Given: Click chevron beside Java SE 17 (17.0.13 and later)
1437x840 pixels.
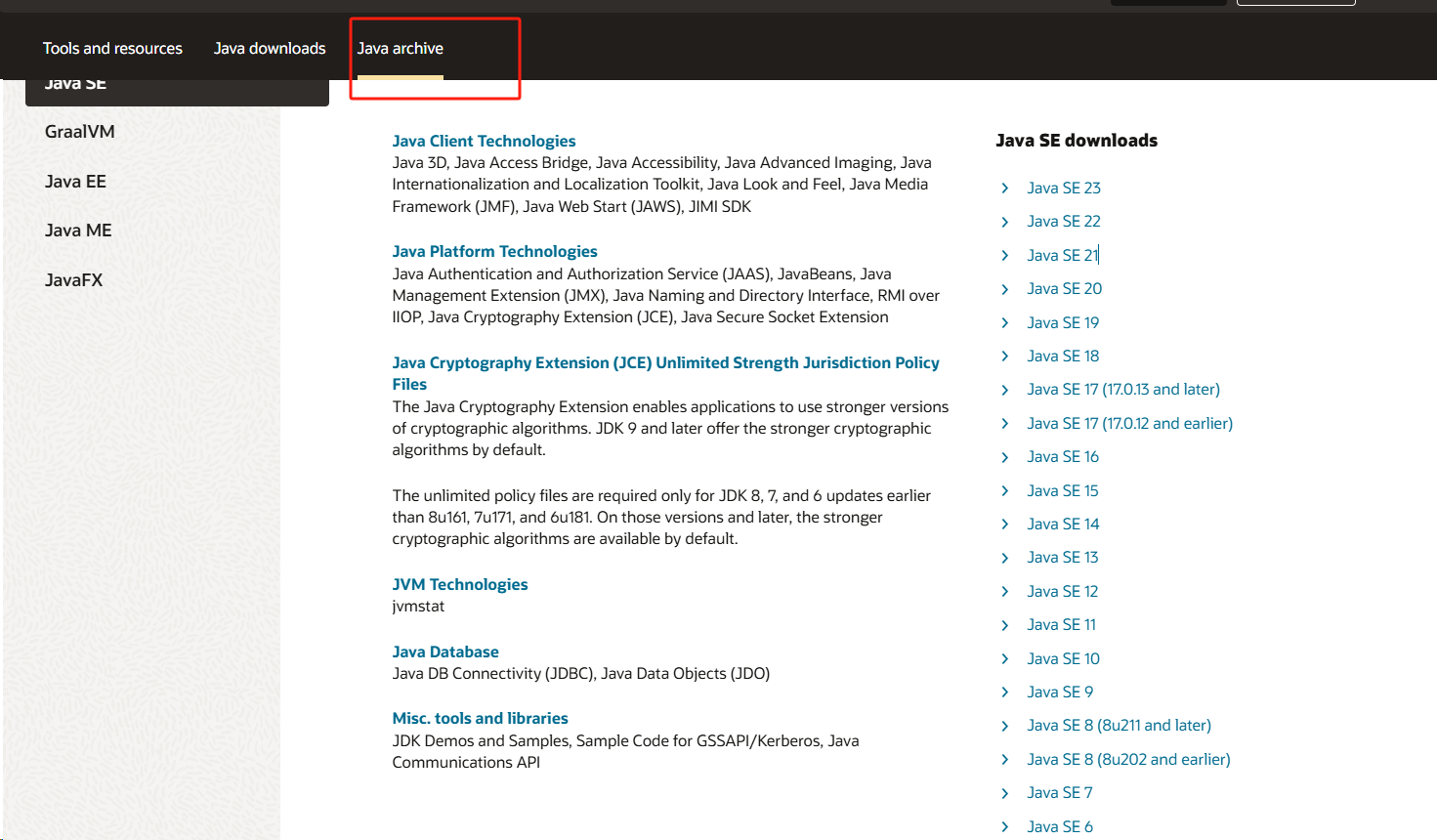Looking at the screenshot, I should tap(1005, 390).
